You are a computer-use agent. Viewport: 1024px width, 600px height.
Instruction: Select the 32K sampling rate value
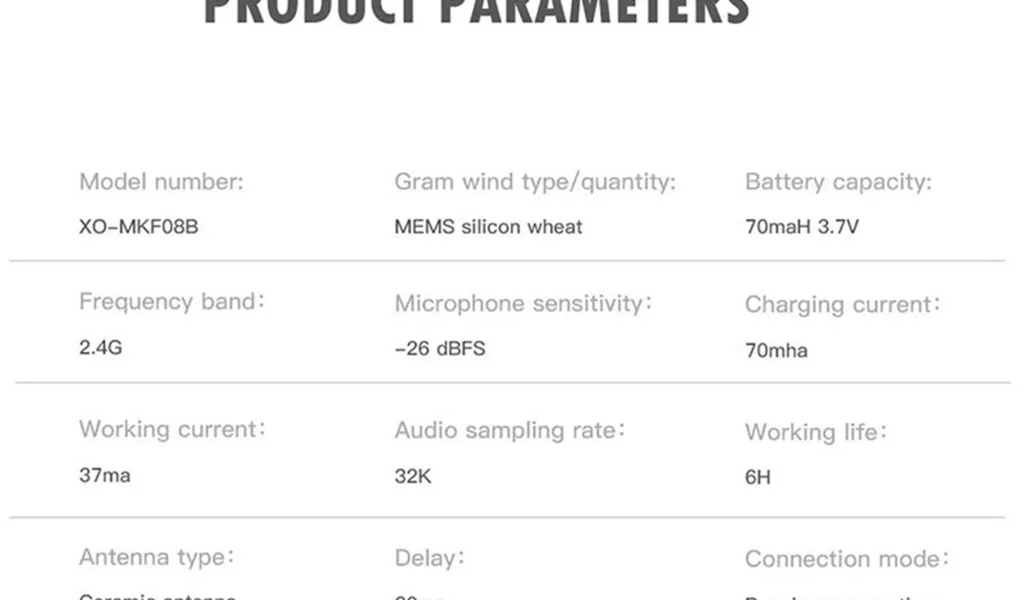point(413,476)
